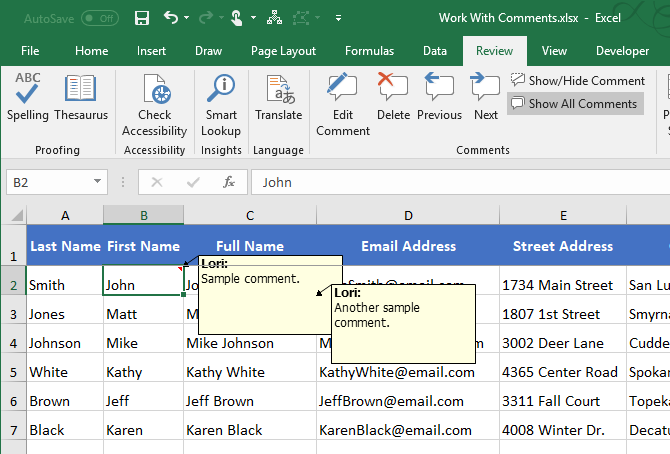Image resolution: width=670 pixels, height=454 pixels.
Task: Toggle Show All Comments
Action: point(574,103)
